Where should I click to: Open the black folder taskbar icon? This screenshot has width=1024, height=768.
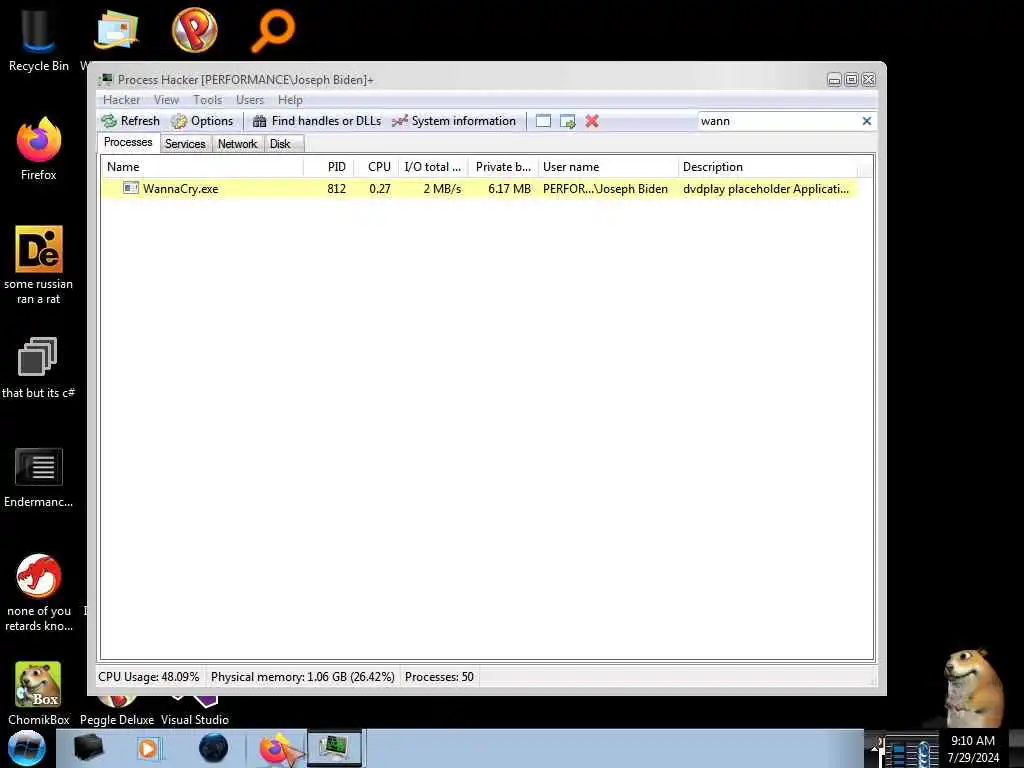click(x=89, y=748)
